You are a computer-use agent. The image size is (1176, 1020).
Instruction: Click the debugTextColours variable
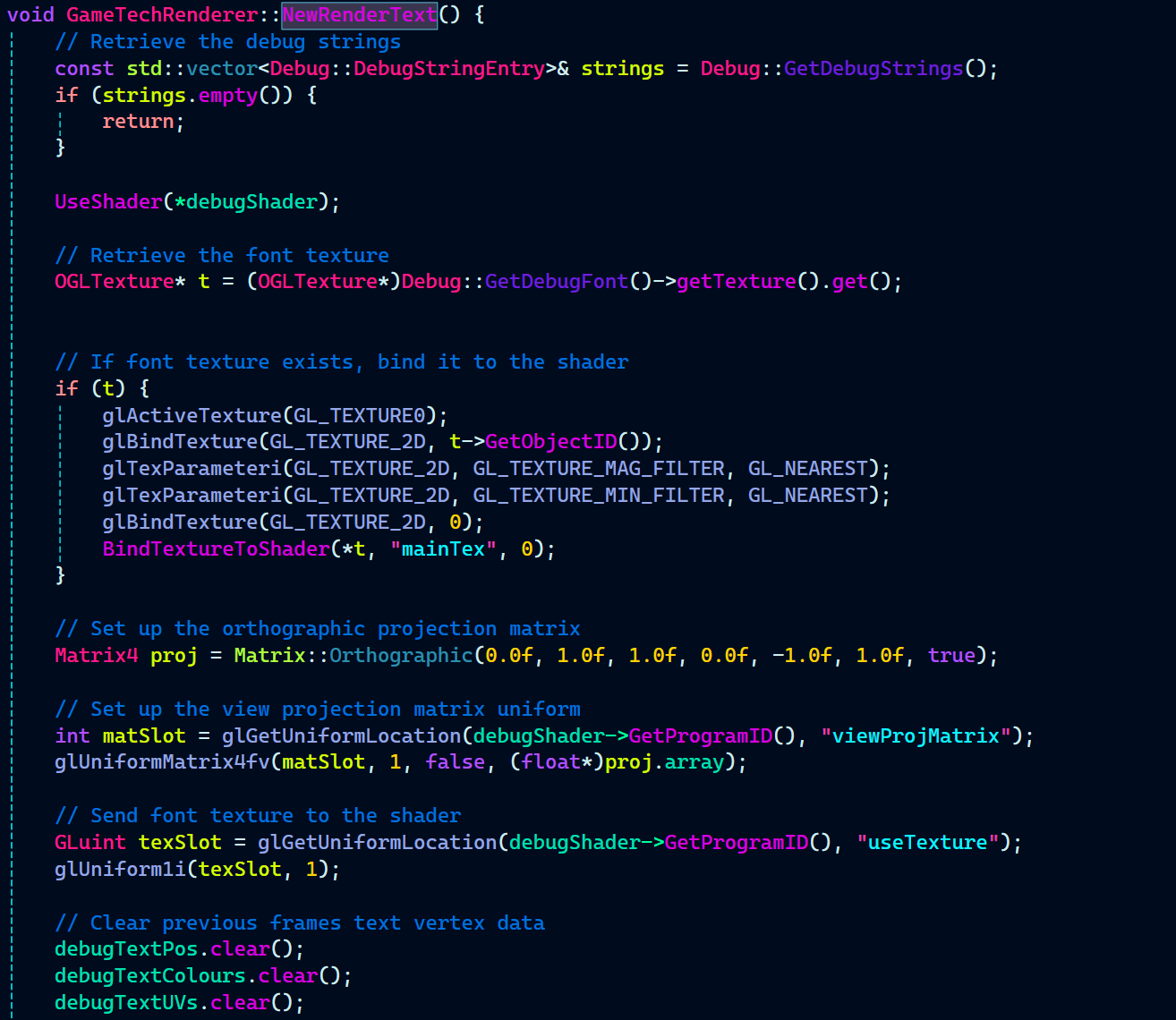[x=149, y=976]
